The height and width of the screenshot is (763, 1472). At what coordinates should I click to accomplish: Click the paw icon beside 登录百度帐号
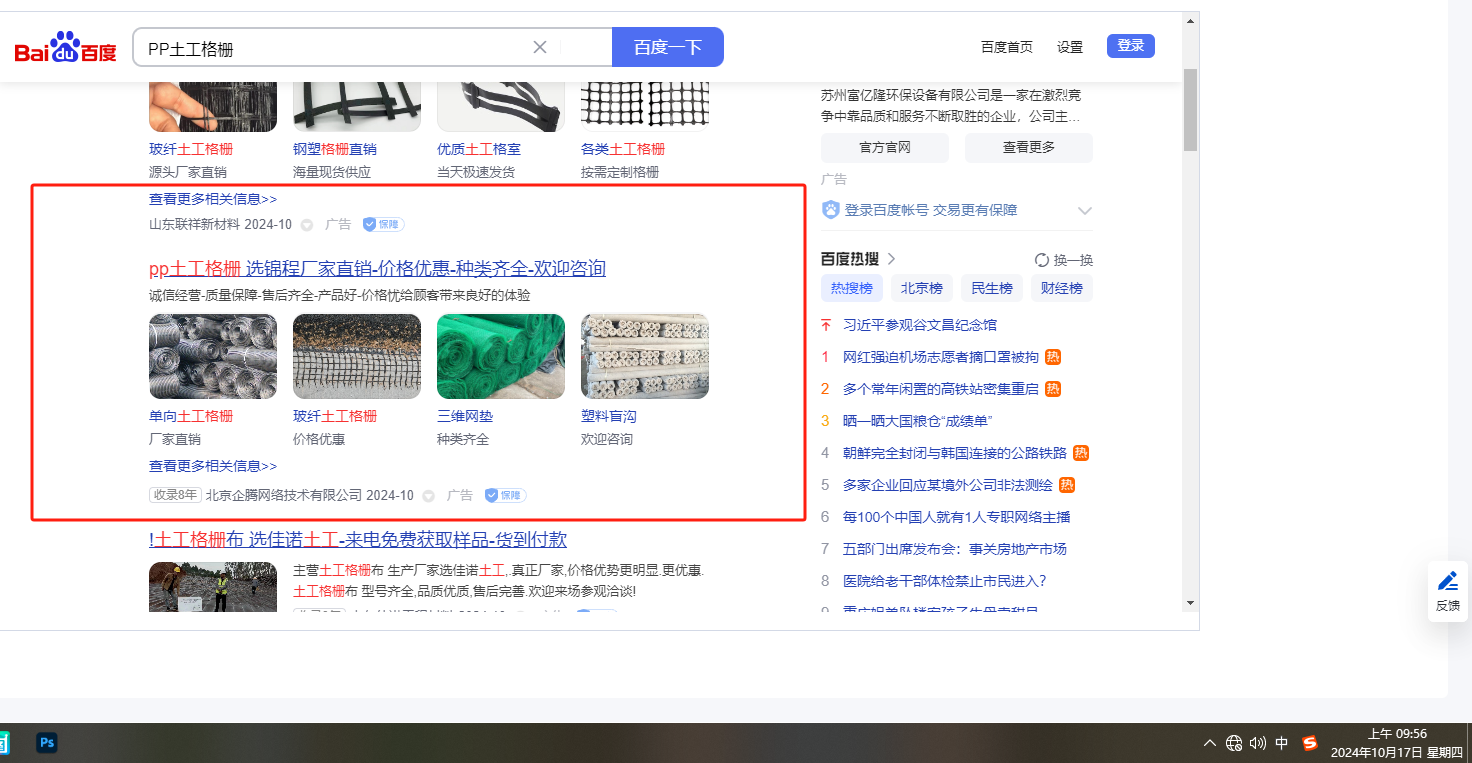[830, 210]
